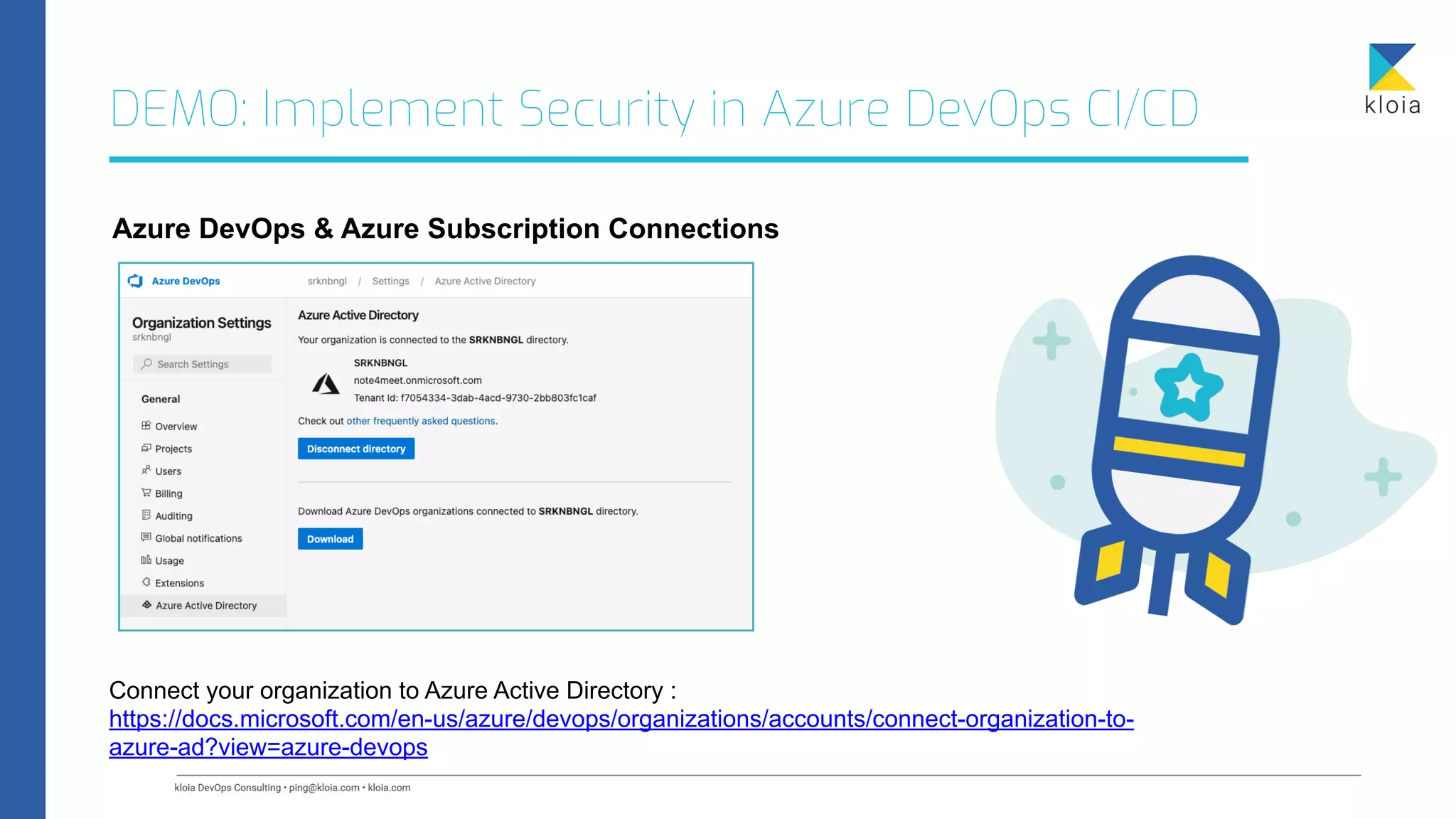Viewport: 1456px width, 819px height.
Task: Click the rocket illustration
Action: (1178, 439)
